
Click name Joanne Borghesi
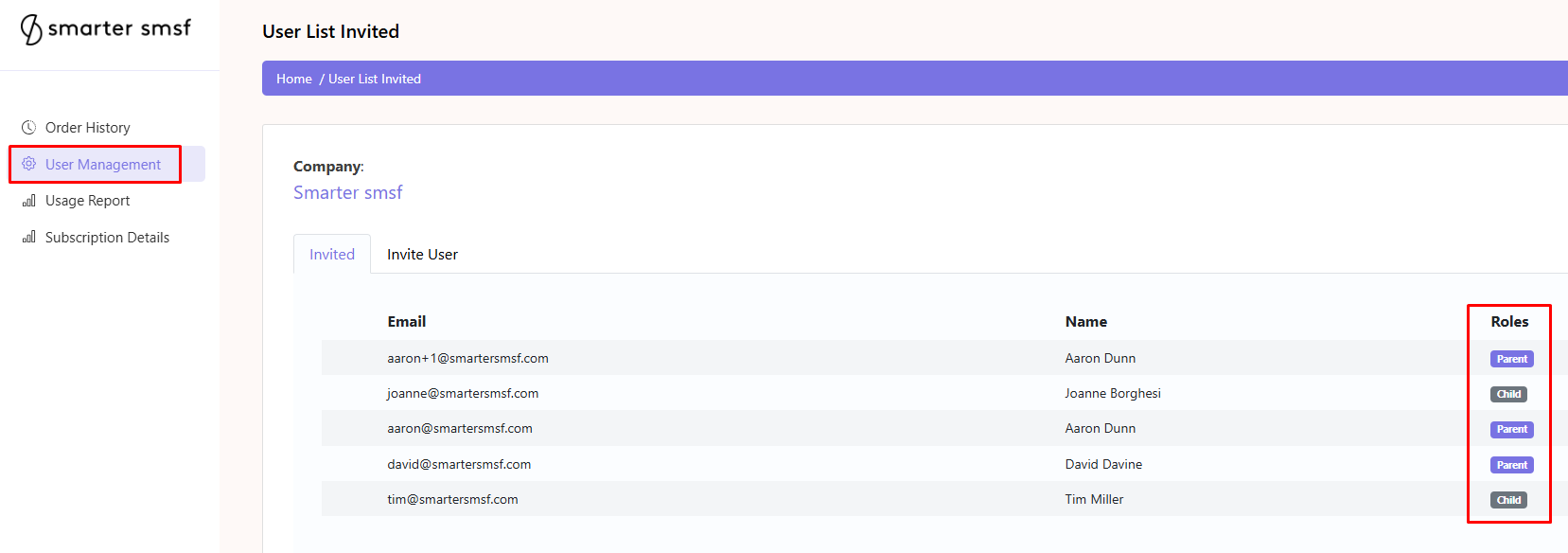1113,393
